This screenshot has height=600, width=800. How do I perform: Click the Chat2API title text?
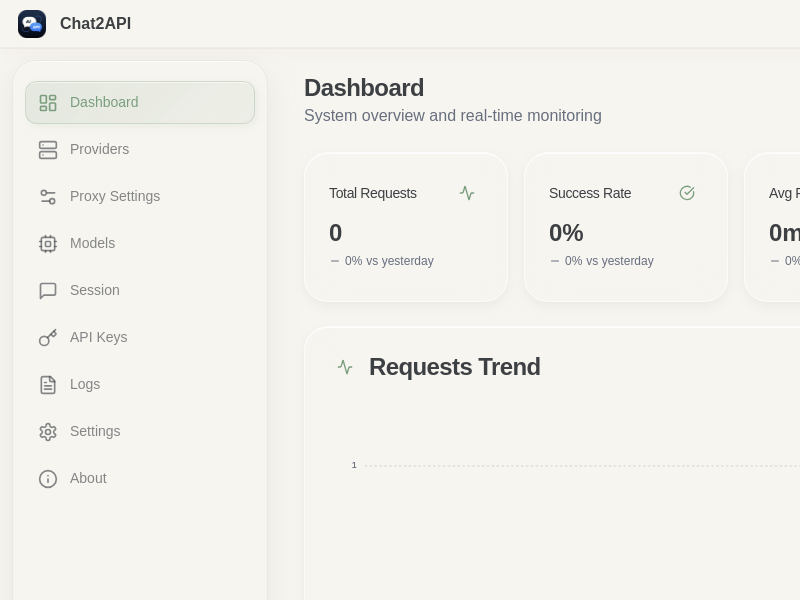click(x=95, y=23)
